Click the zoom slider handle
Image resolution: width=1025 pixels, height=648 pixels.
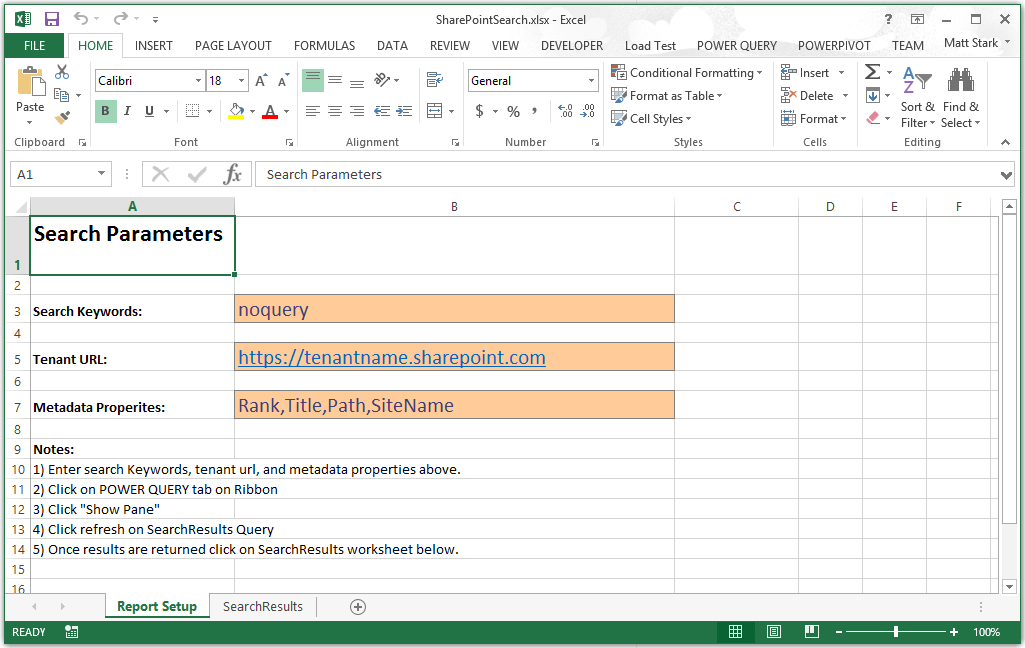click(896, 632)
